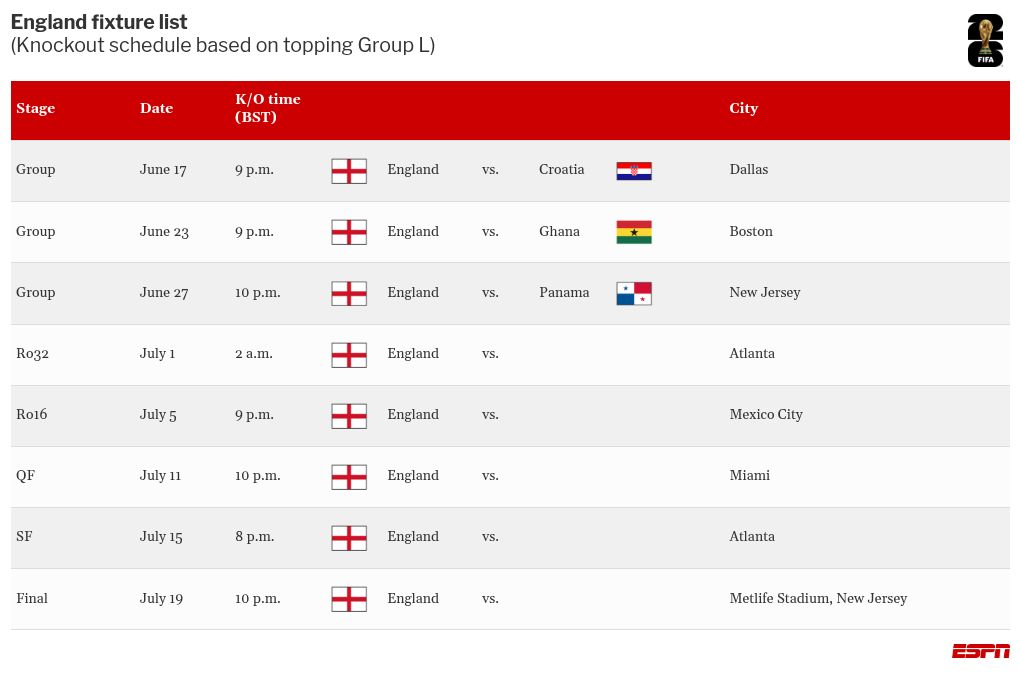
Task: Click the England fixture list title
Action: (99, 22)
